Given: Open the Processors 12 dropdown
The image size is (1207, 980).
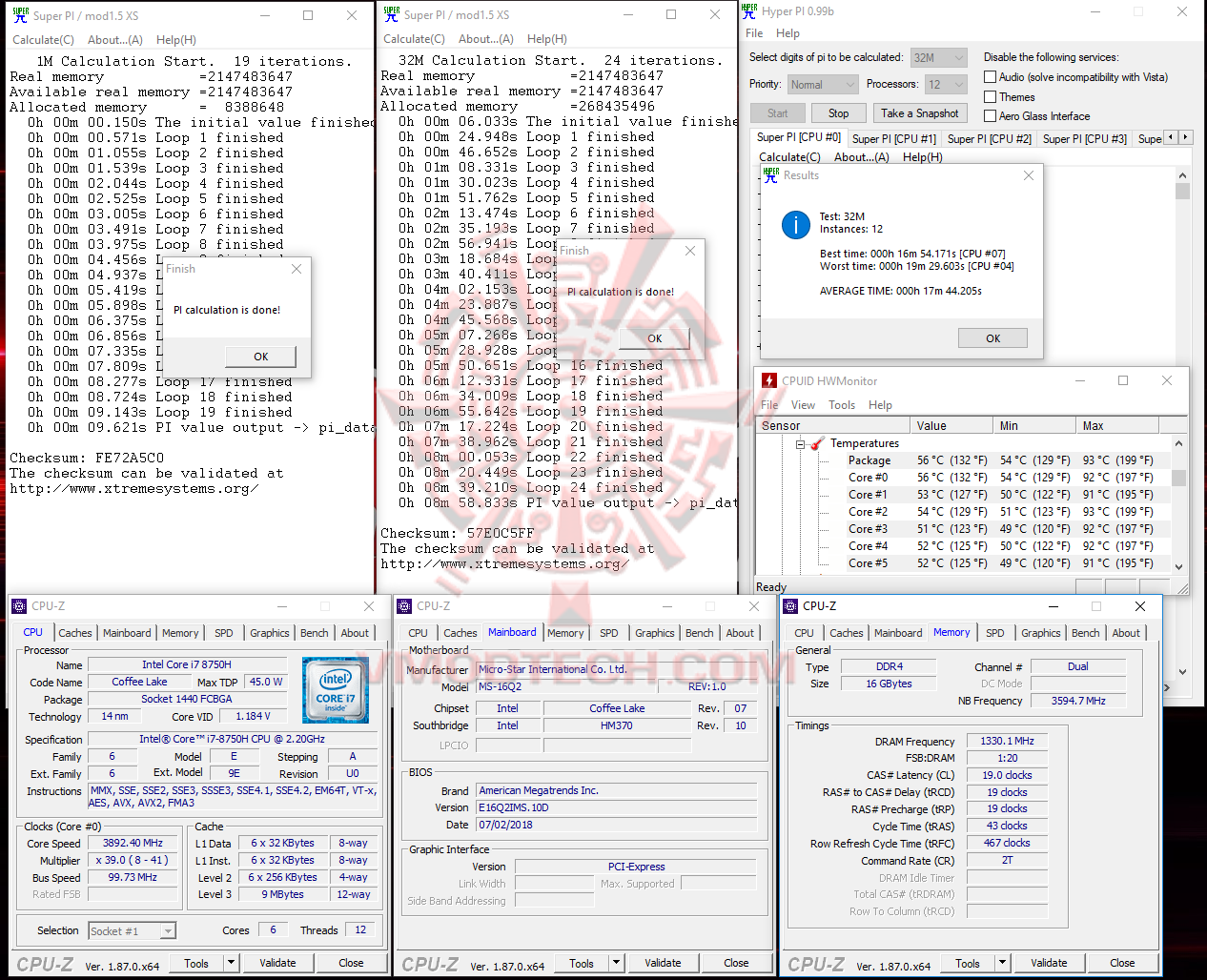Looking at the screenshot, I should click(946, 84).
